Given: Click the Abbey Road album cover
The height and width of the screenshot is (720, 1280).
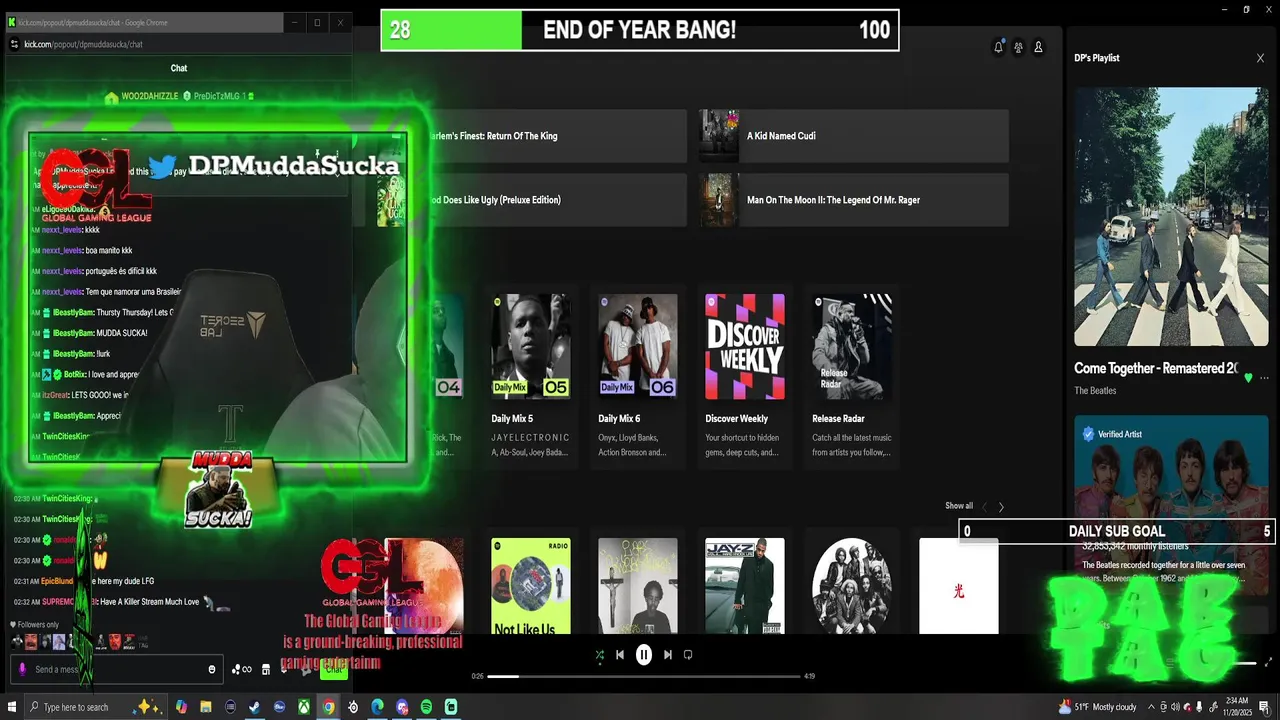Looking at the screenshot, I should click(1171, 216).
